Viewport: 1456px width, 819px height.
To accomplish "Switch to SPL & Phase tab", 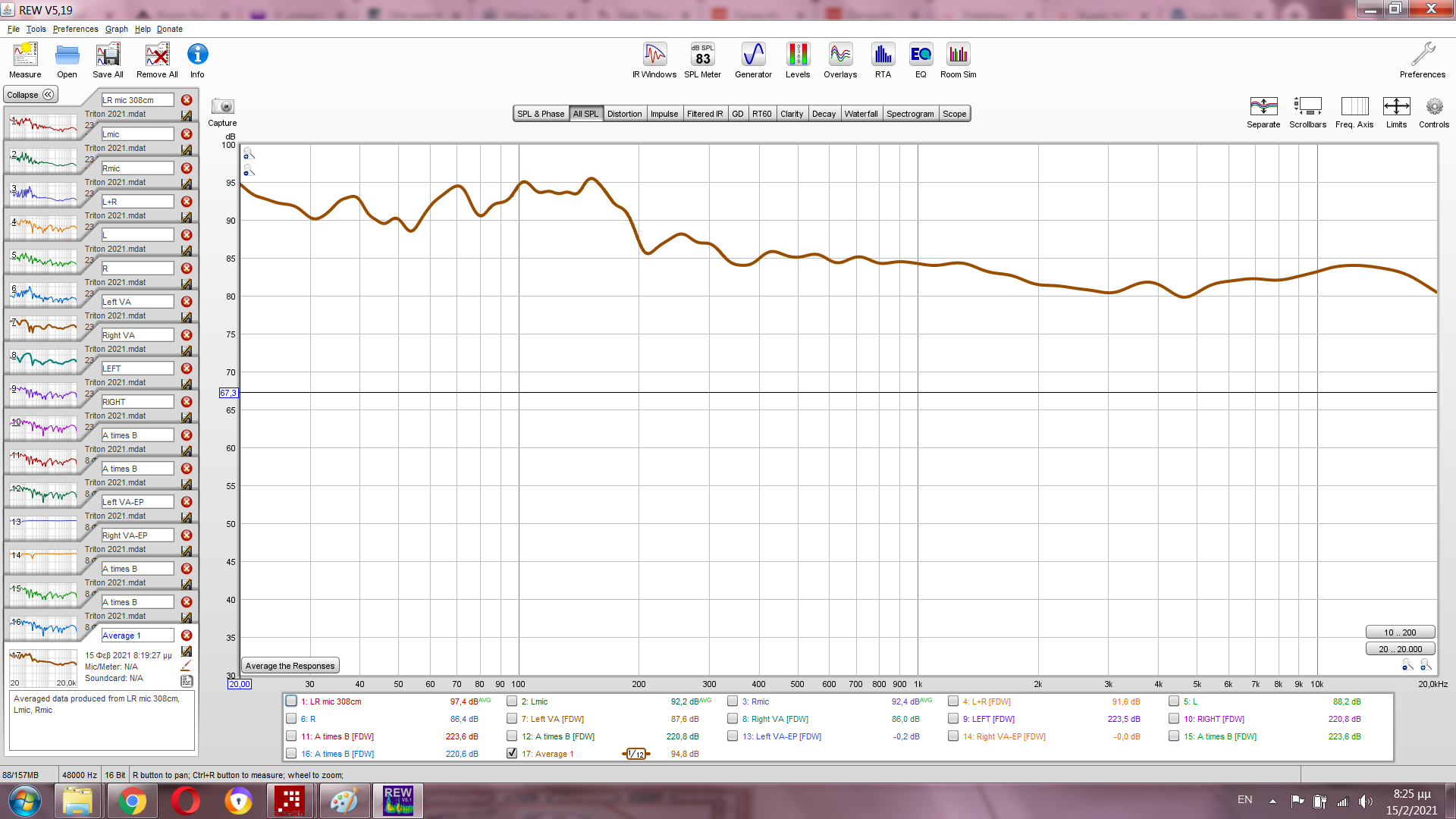I will (541, 114).
